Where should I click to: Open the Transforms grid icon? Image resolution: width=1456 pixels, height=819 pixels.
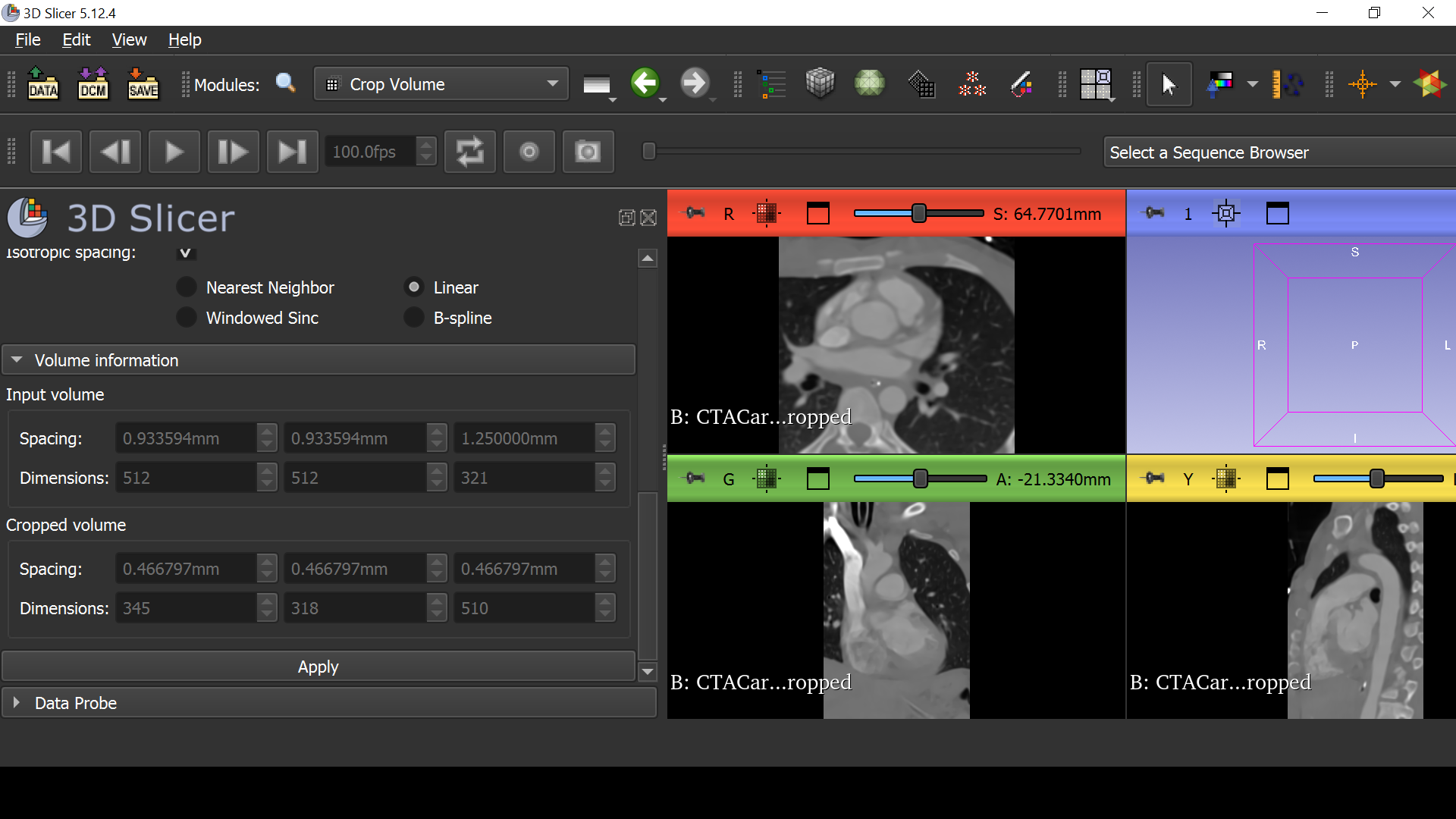click(x=921, y=83)
